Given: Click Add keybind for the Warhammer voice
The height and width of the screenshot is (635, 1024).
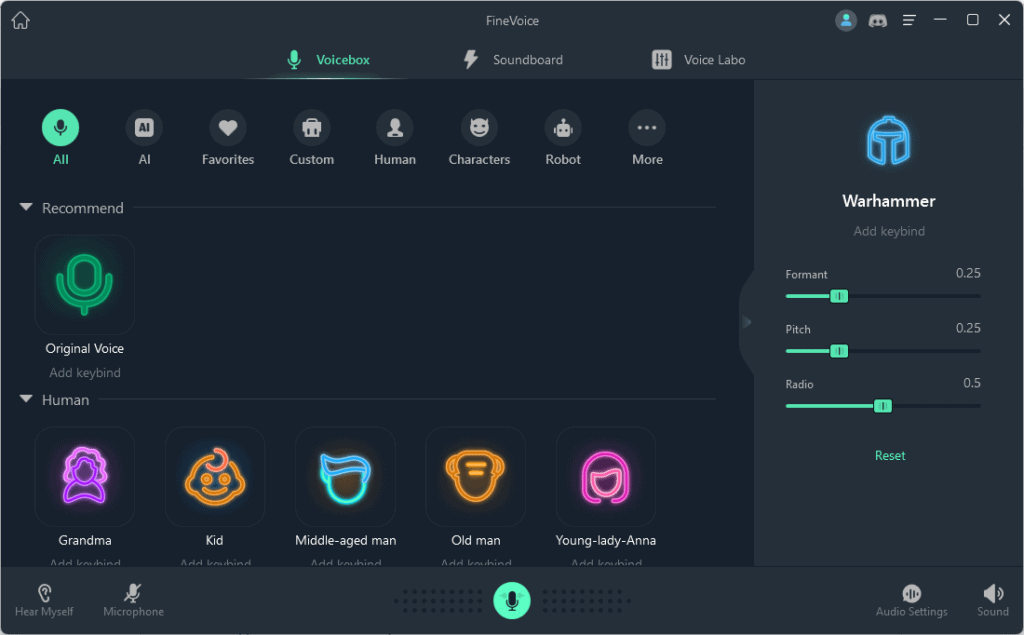Looking at the screenshot, I should click(889, 230).
